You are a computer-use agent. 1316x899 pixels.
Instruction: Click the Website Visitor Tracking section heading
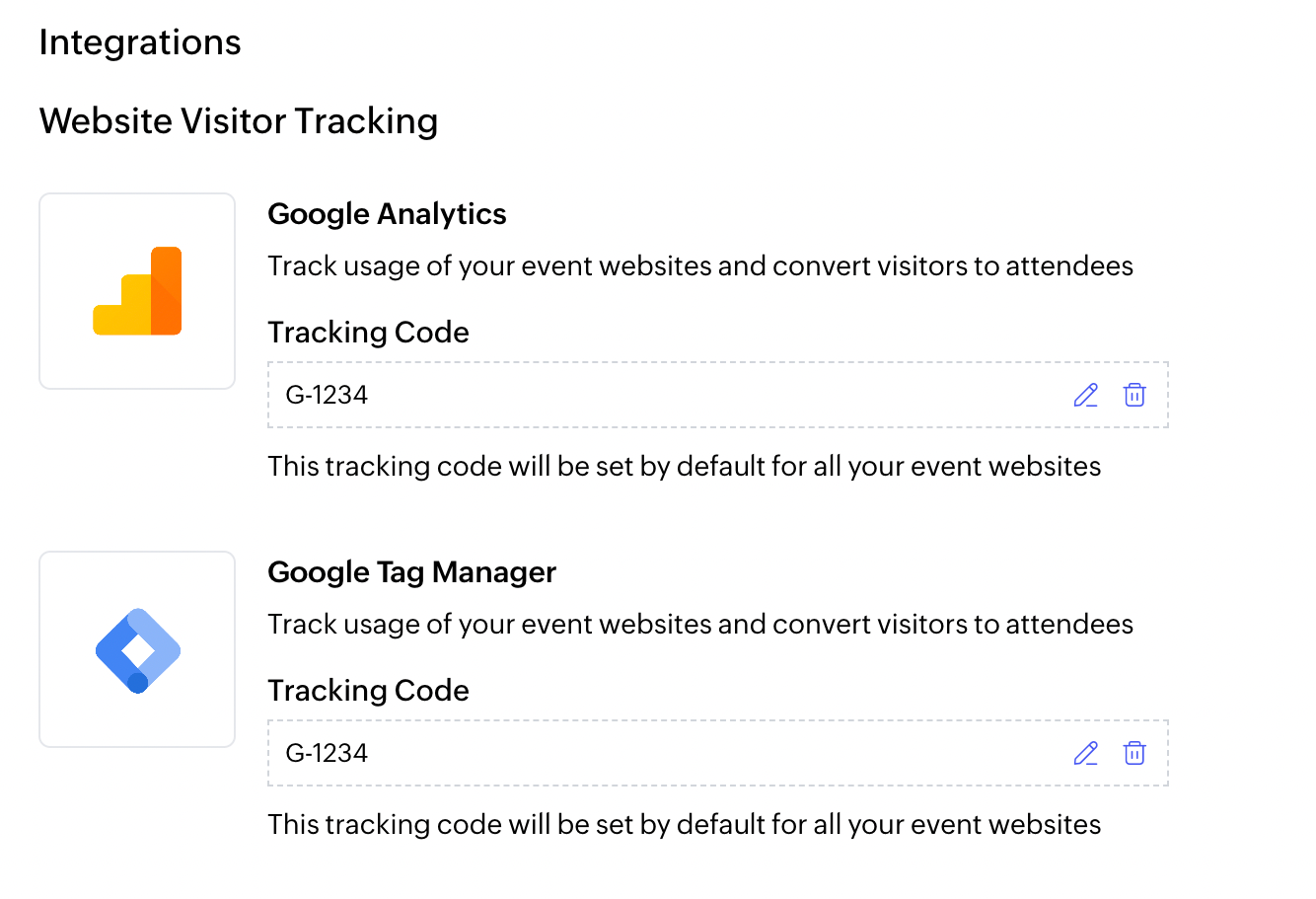pyautogui.click(x=239, y=121)
